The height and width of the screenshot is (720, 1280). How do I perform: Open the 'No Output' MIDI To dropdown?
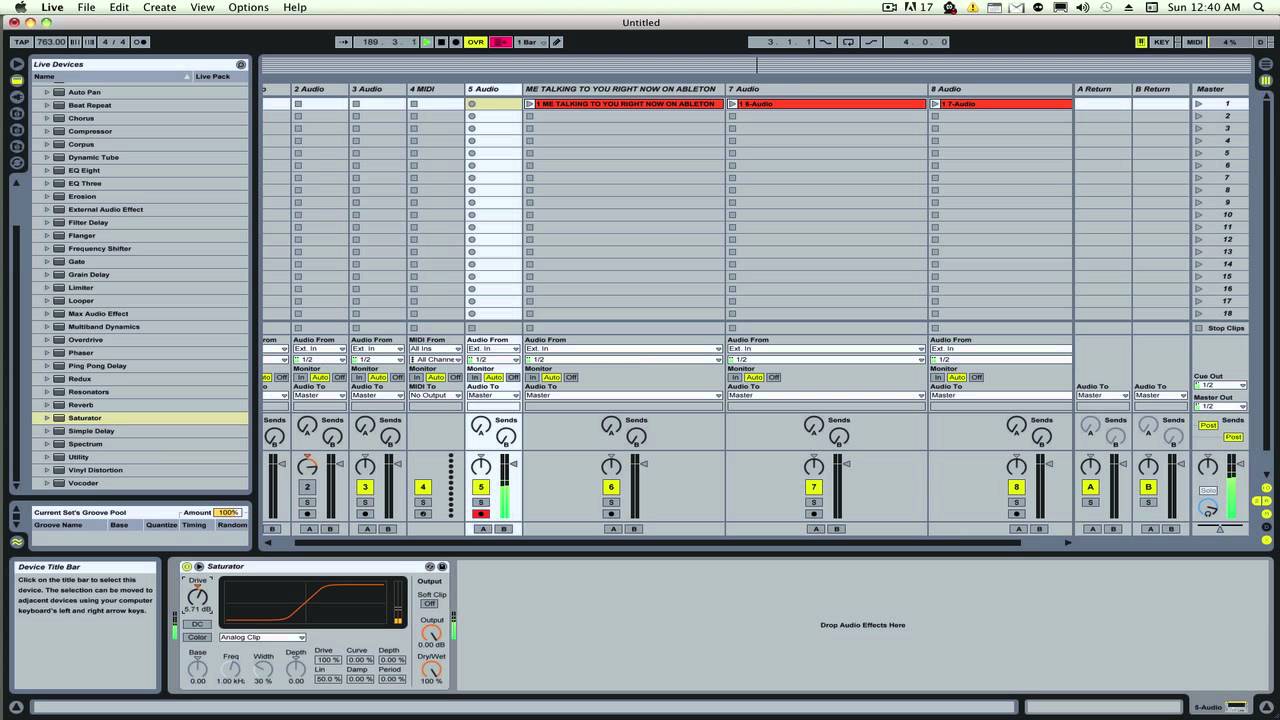pos(434,395)
